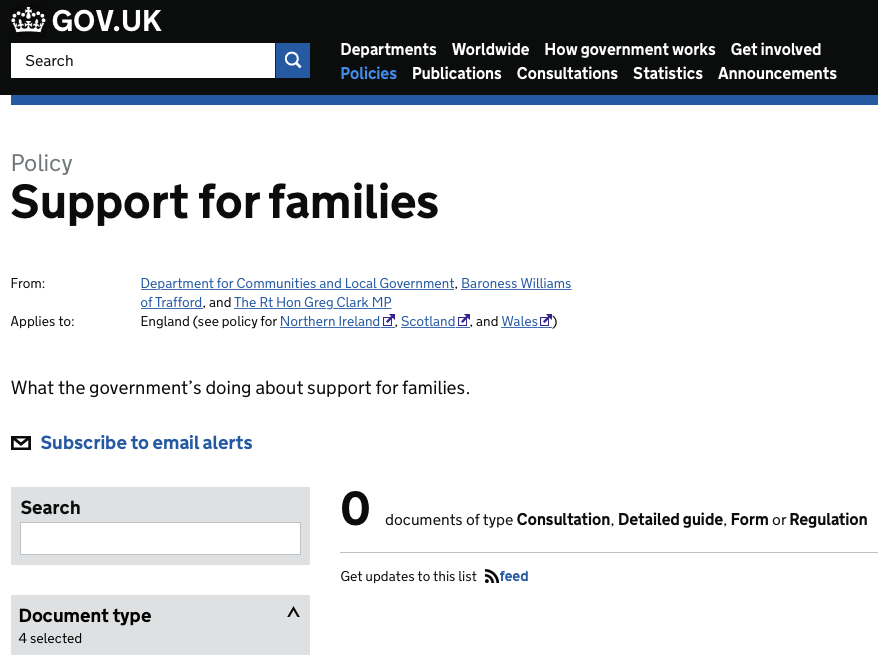Open the Publications navigation item
The image size is (878, 655).
456,73
